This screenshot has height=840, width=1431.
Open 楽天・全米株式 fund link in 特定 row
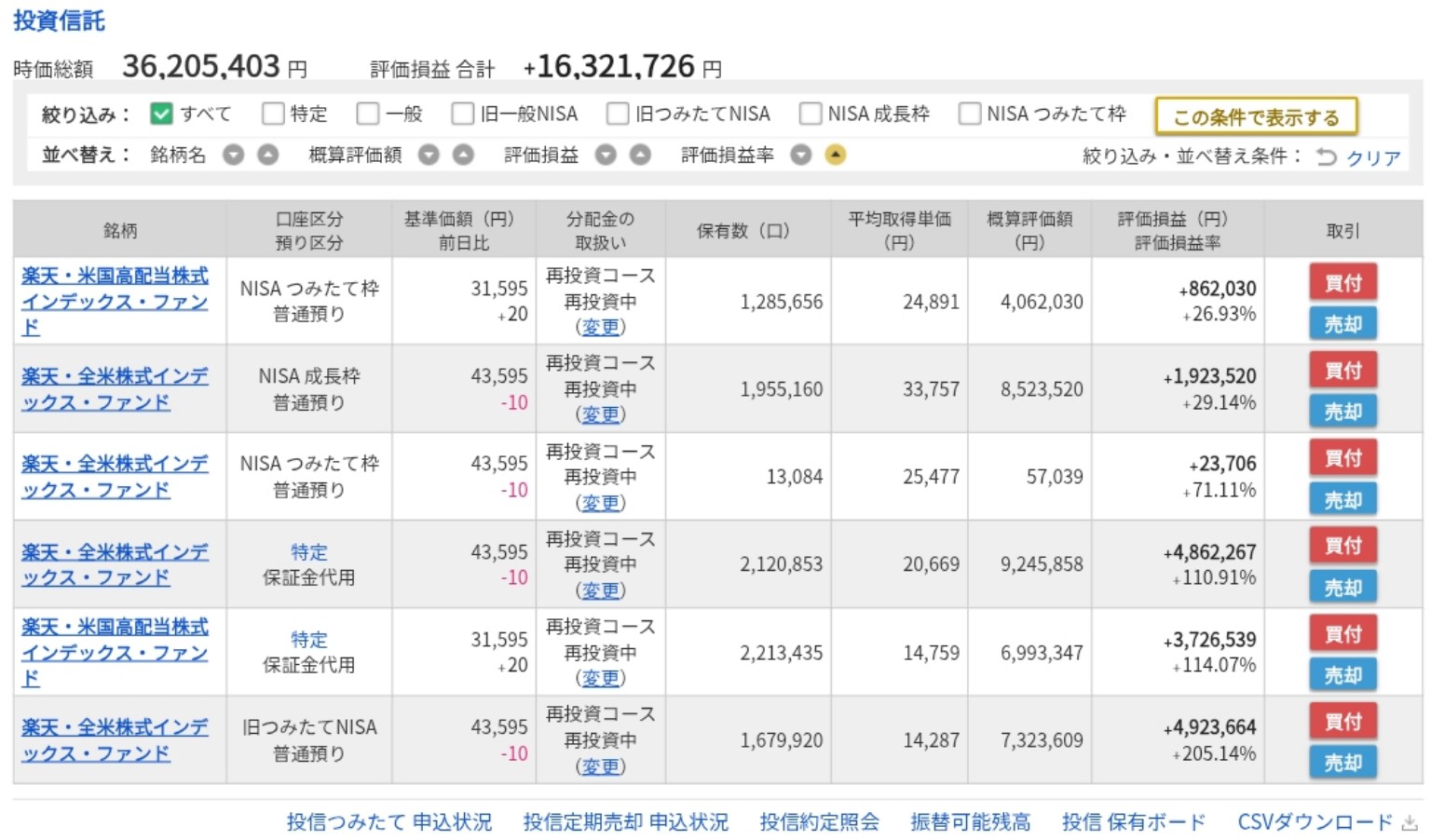(x=115, y=564)
